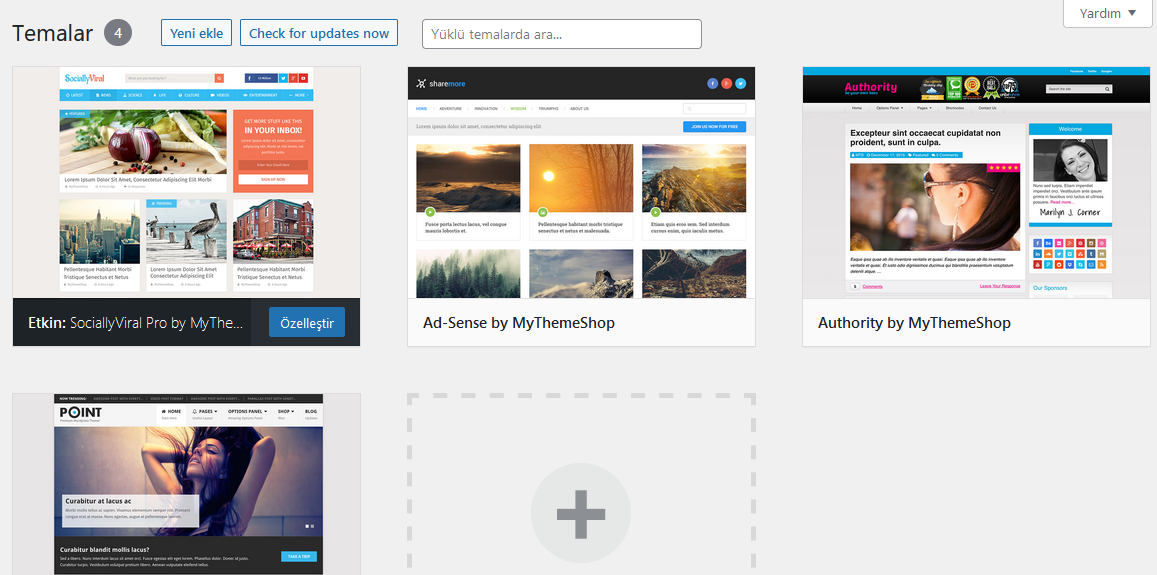Click the Etkin: SociallyViral Pro label
The width and height of the screenshot is (1157, 575).
(136, 323)
